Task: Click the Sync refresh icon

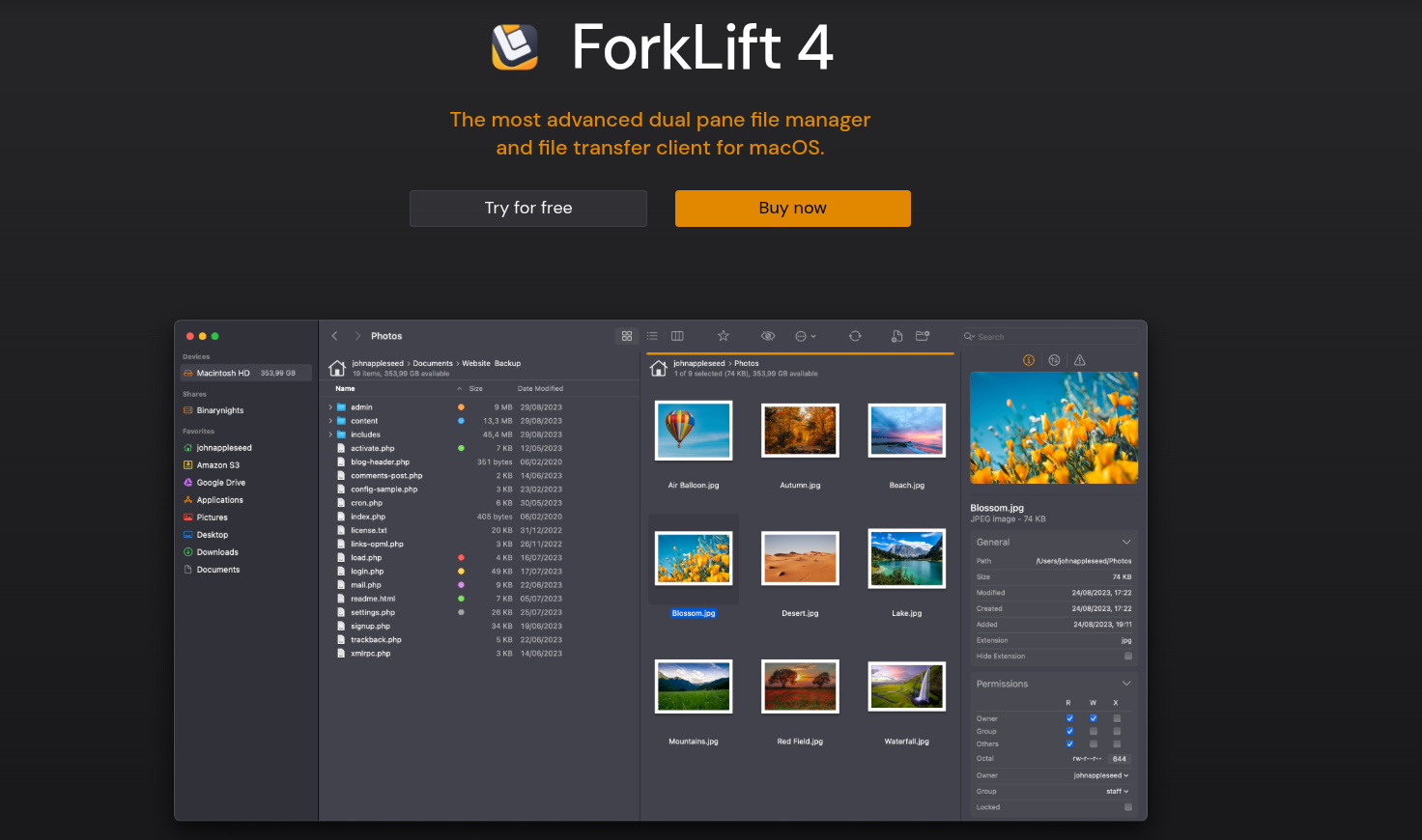Action: (855, 336)
